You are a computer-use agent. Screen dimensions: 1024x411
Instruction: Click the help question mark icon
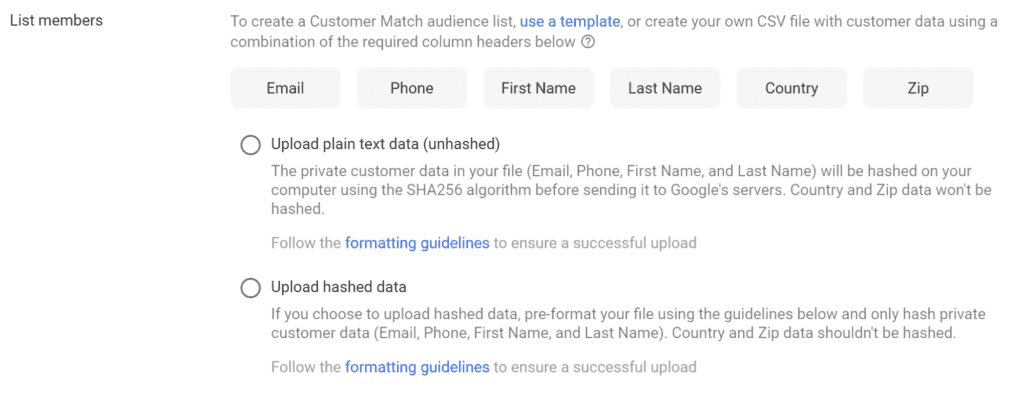point(588,42)
